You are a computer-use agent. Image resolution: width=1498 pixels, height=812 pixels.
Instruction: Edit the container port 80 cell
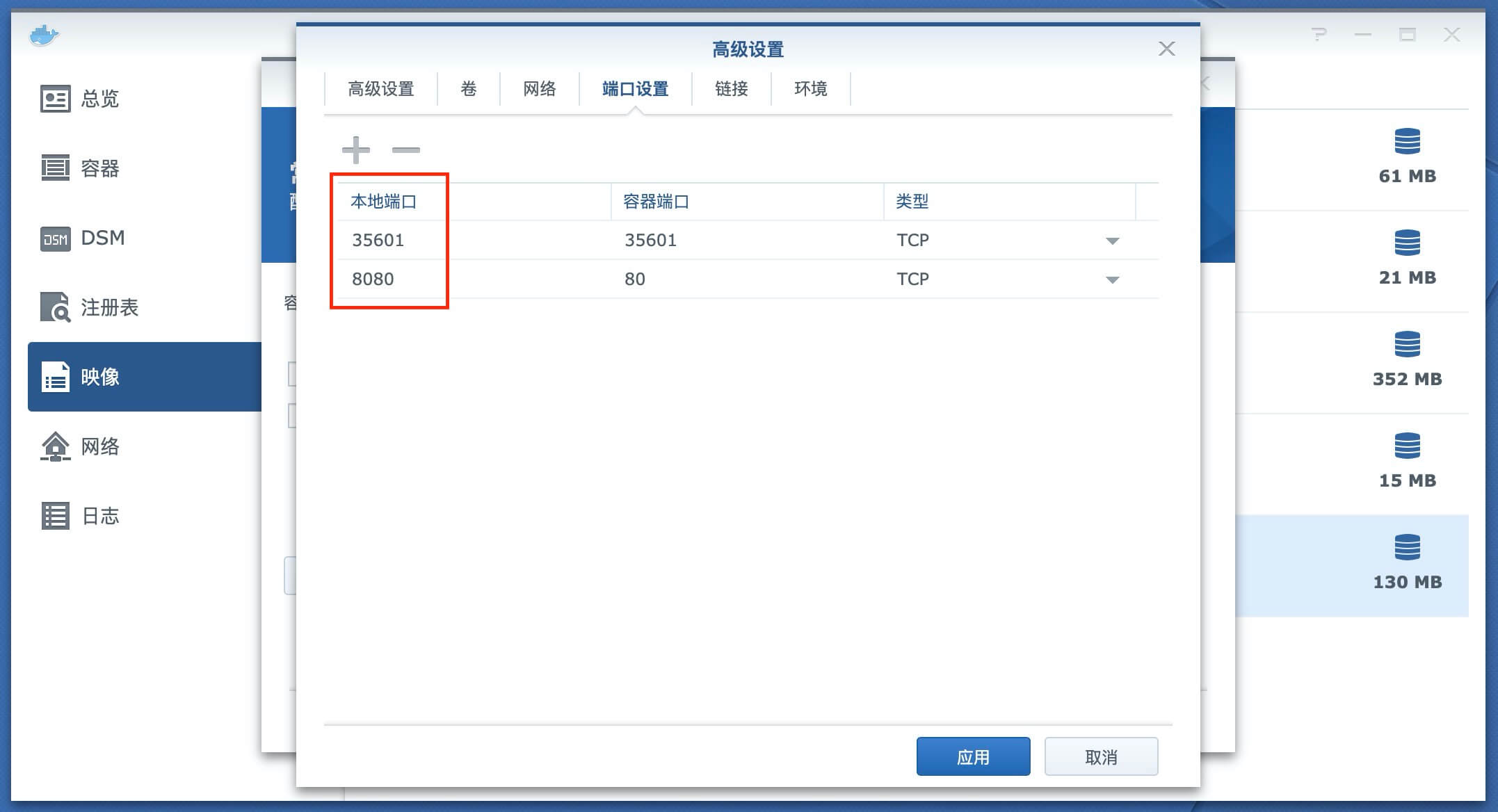(634, 279)
